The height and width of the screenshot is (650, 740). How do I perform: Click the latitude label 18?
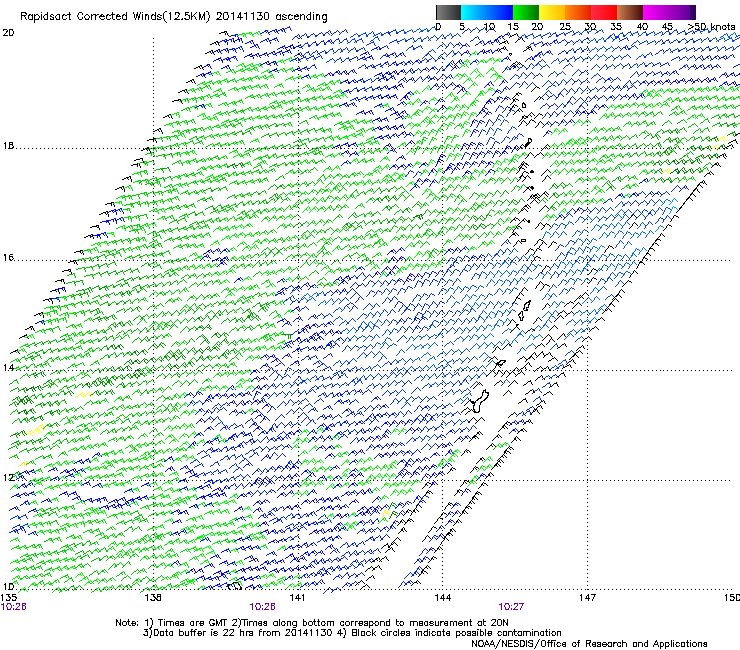(x=8, y=146)
